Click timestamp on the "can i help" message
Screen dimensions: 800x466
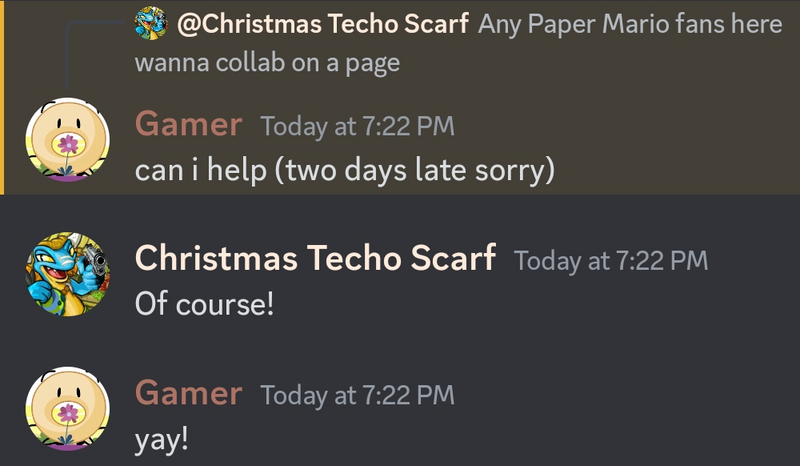tap(357, 126)
